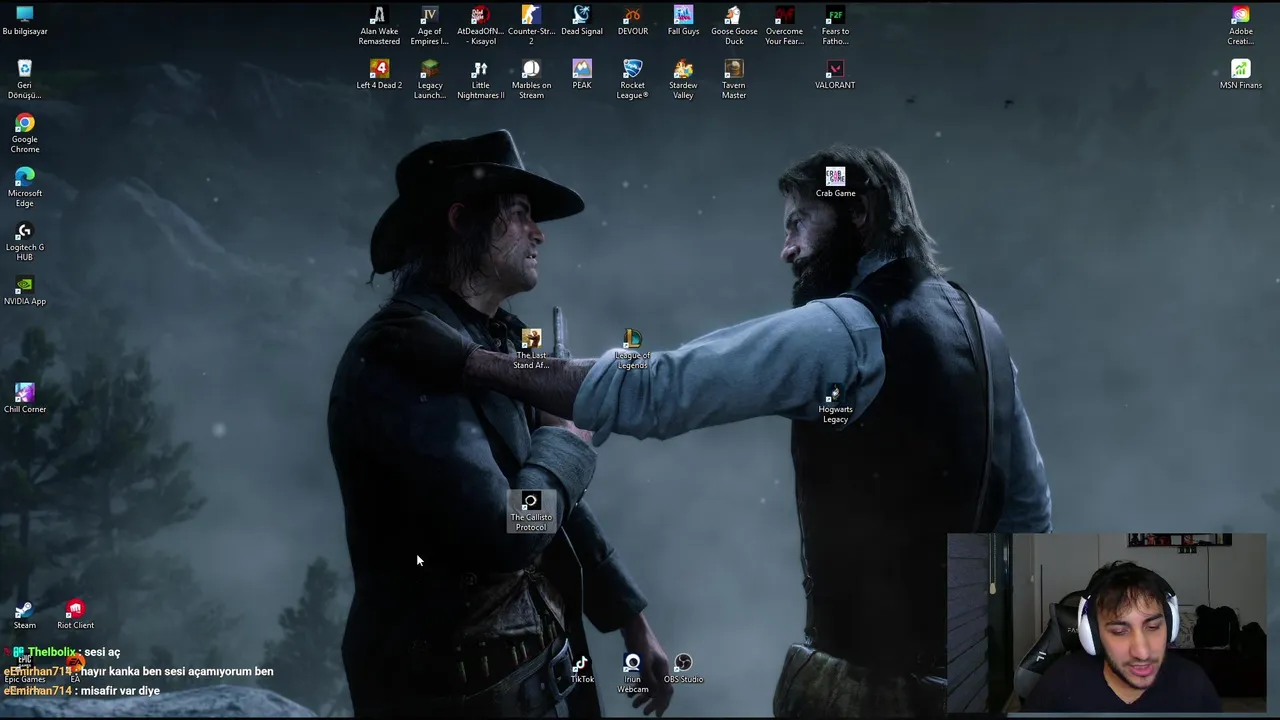This screenshot has height=720, width=1280.
Task: Click the Stardew Valley icon
Action: click(x=684, y=80)
